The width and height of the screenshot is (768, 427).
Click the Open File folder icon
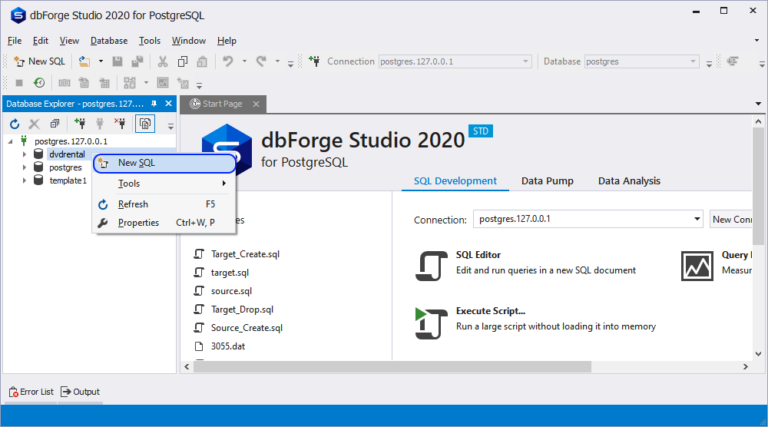(85, 61)
